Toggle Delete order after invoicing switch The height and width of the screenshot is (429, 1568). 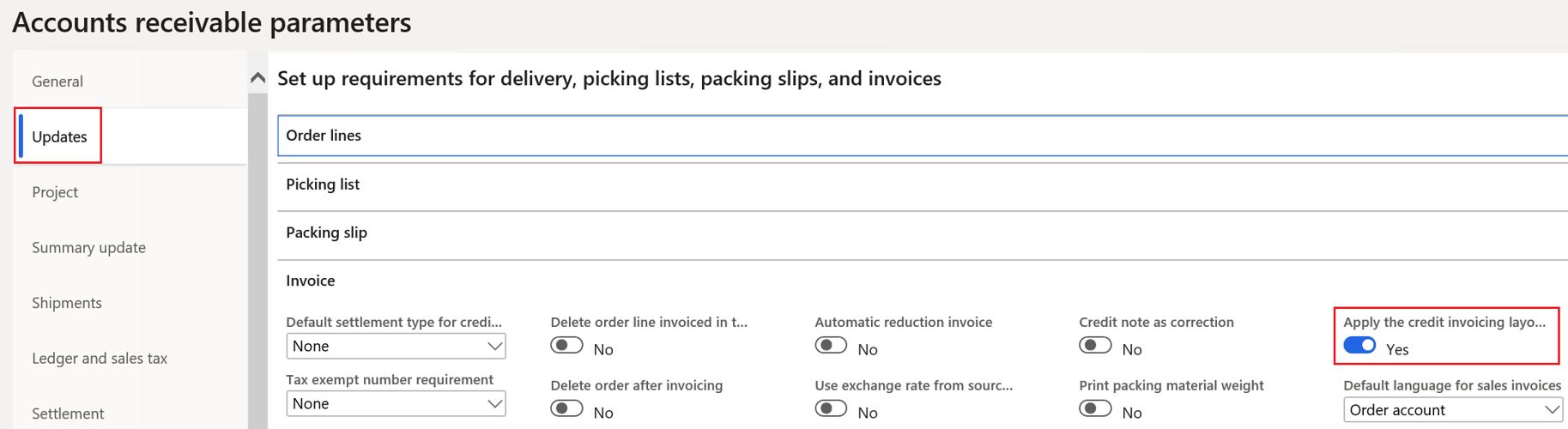click(x=566, y=408)
